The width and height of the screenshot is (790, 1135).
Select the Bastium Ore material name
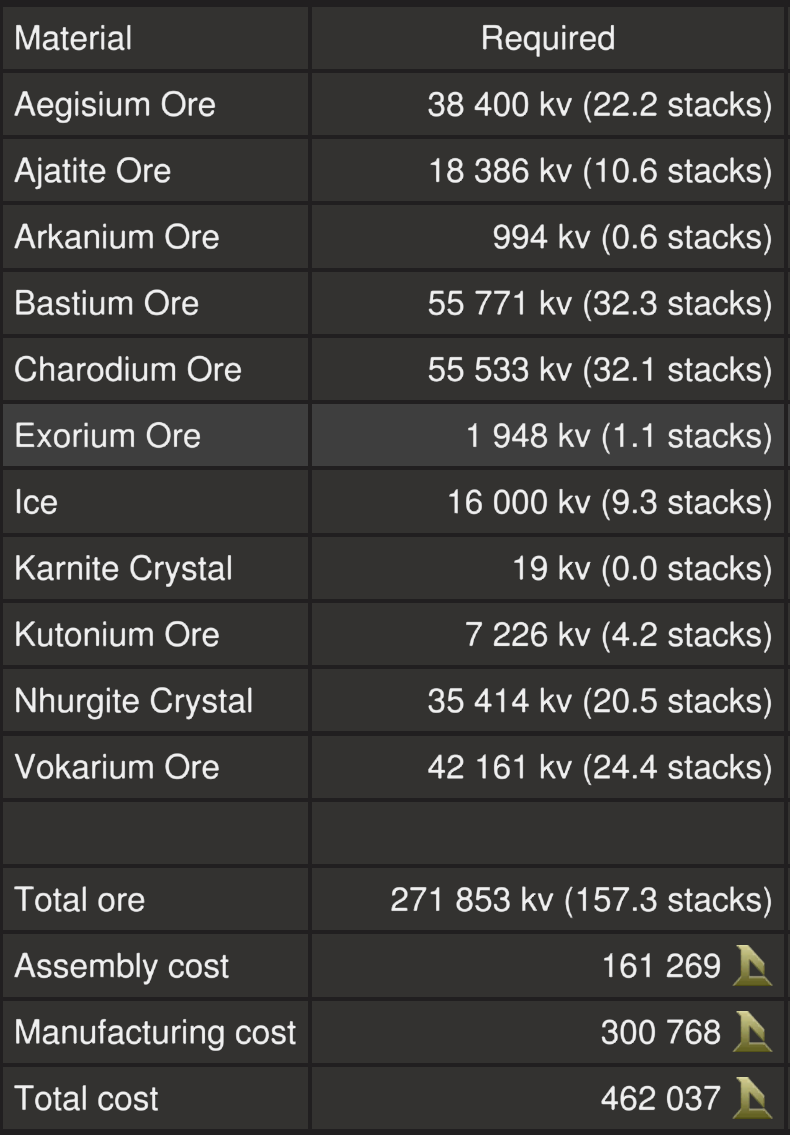[x=107, y=303]
